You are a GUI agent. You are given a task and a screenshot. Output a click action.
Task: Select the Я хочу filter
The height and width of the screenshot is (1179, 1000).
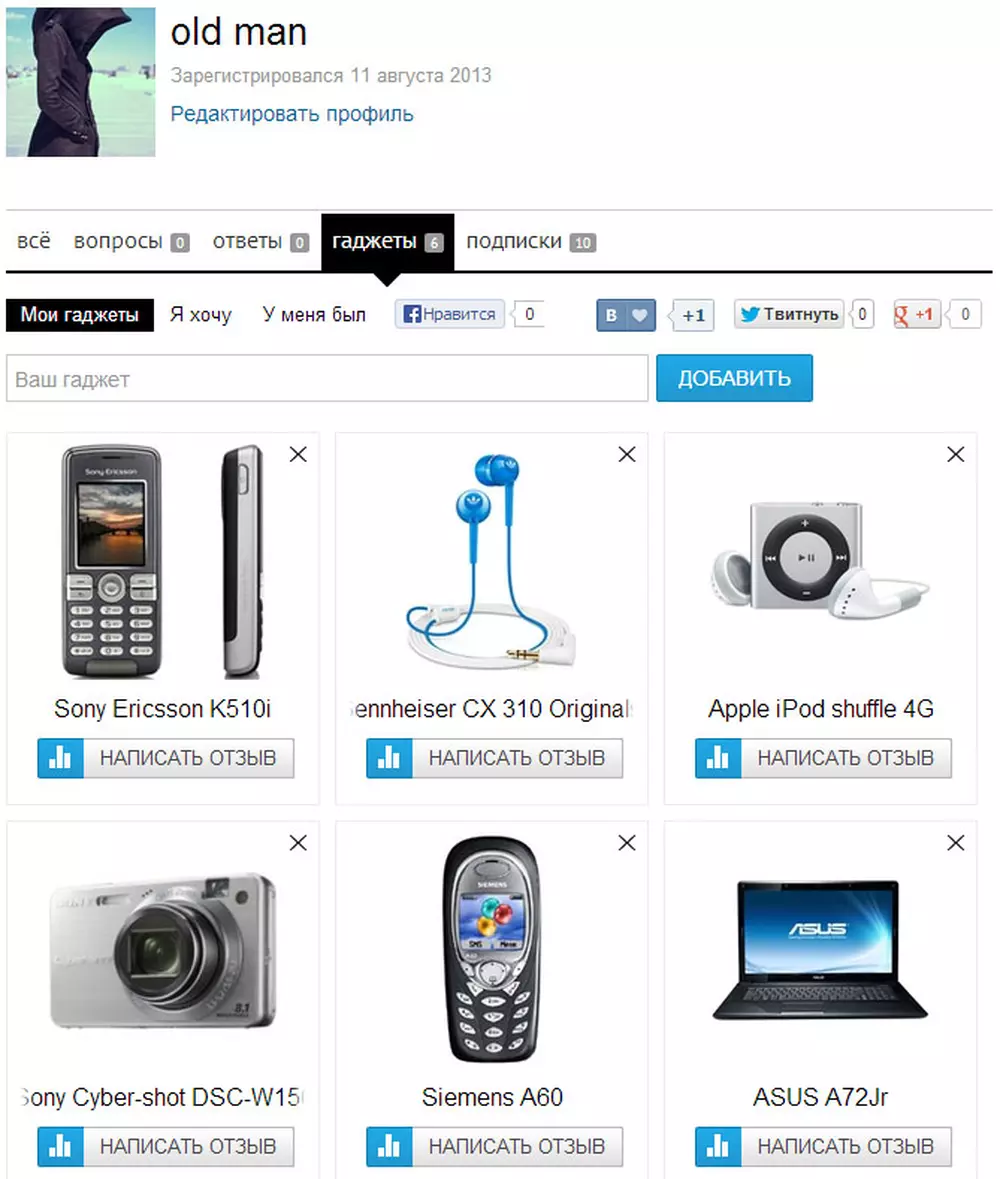click(201, 314)
